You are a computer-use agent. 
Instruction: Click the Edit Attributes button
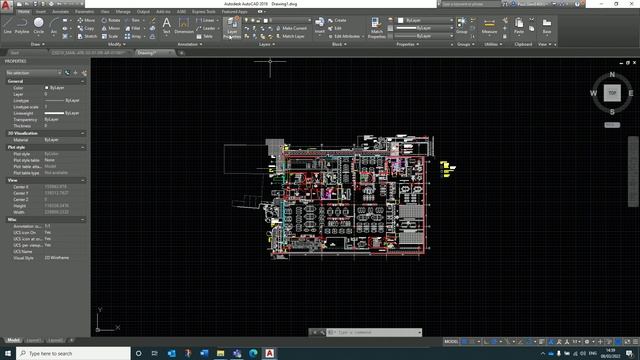[x=345, y=36]
